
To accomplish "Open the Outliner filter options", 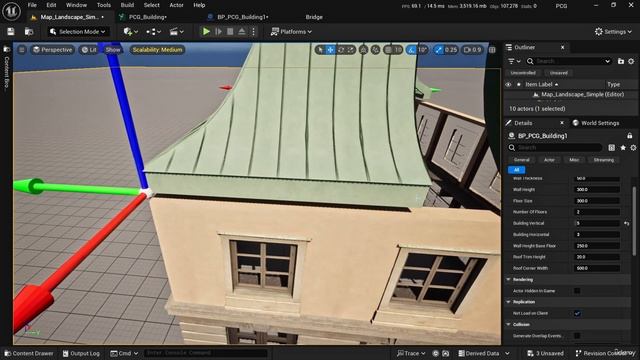I will (514, 61).
